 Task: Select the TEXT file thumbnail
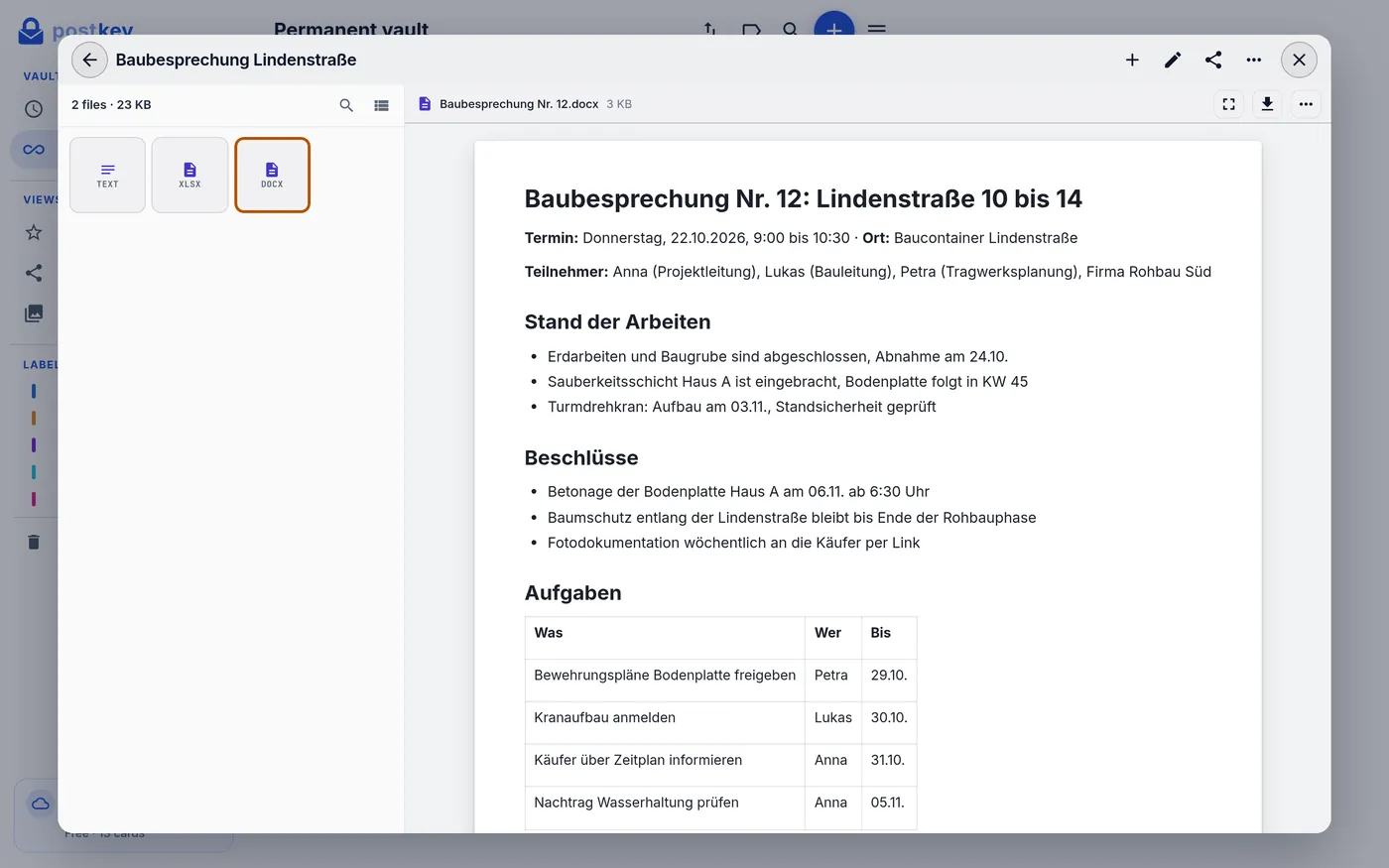click(107, 175)
